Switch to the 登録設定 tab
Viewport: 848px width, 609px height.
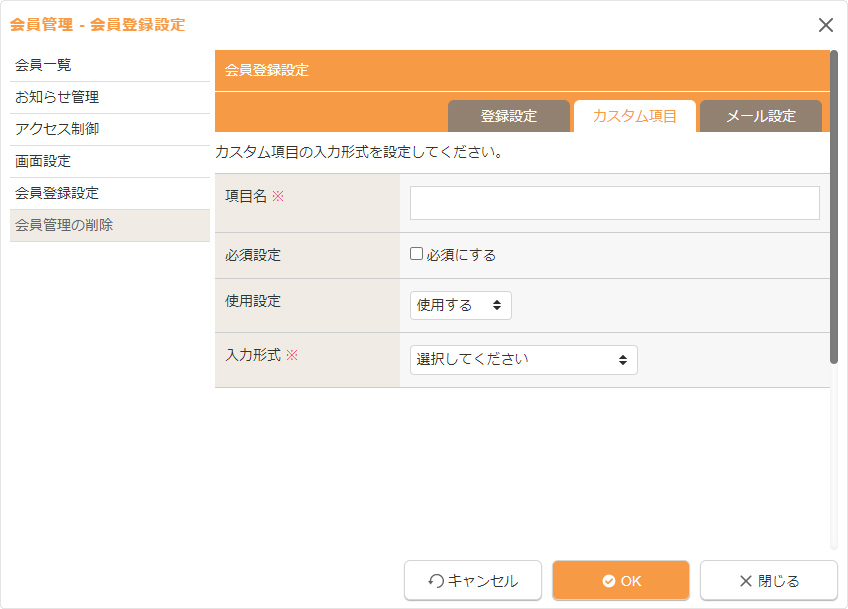[508, 116]
